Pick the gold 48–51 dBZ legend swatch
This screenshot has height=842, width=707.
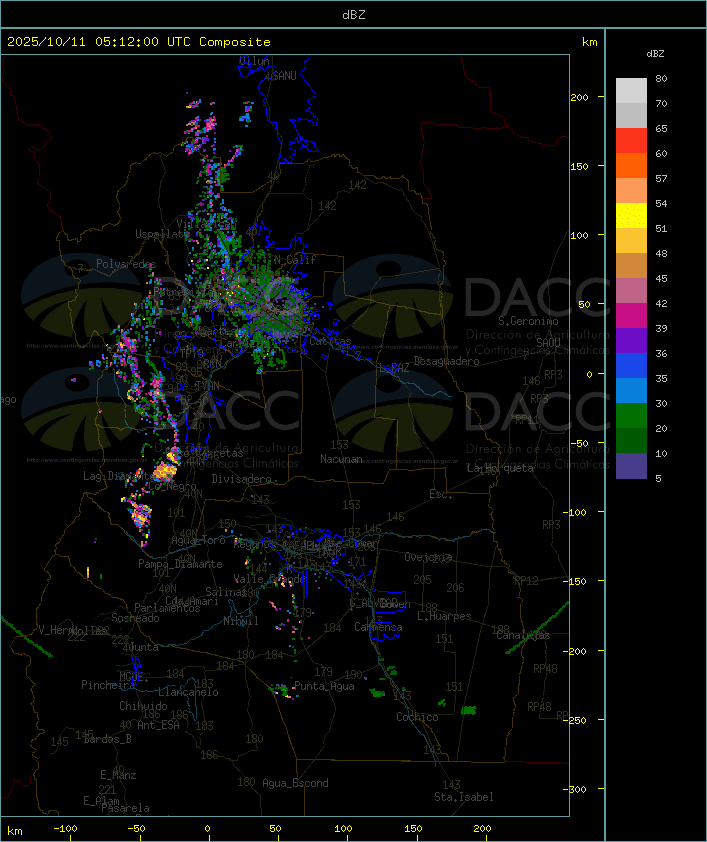(631, 241)
